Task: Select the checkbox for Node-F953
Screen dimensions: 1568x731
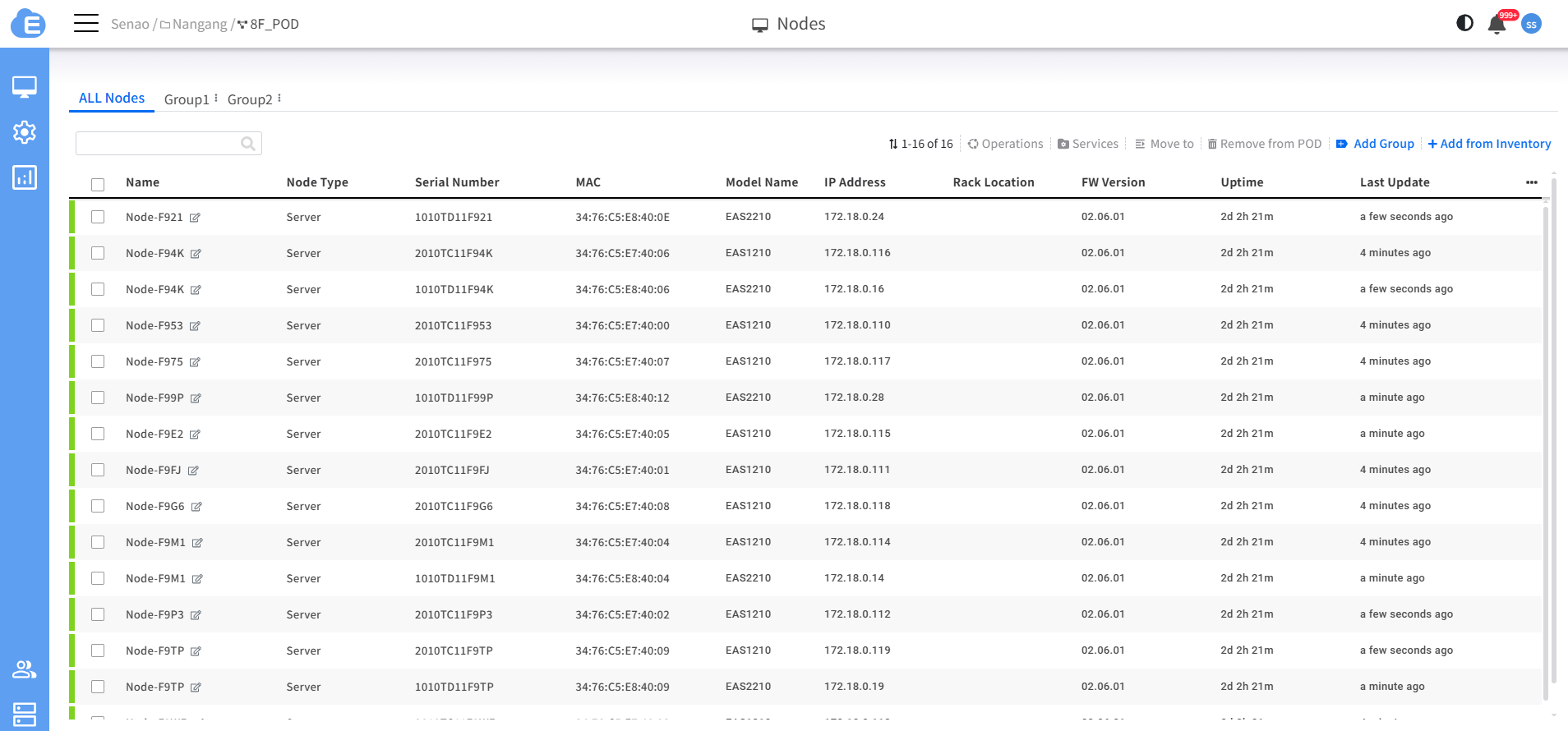Action: 98,325
